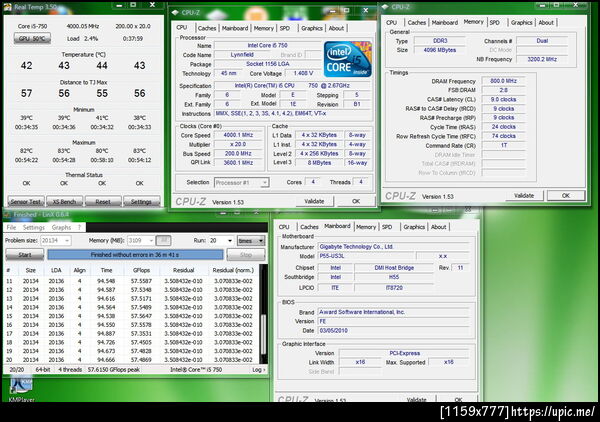600x422 pixels.
Task: Click the Log link in LinX status bar
Action: [259, 370]
